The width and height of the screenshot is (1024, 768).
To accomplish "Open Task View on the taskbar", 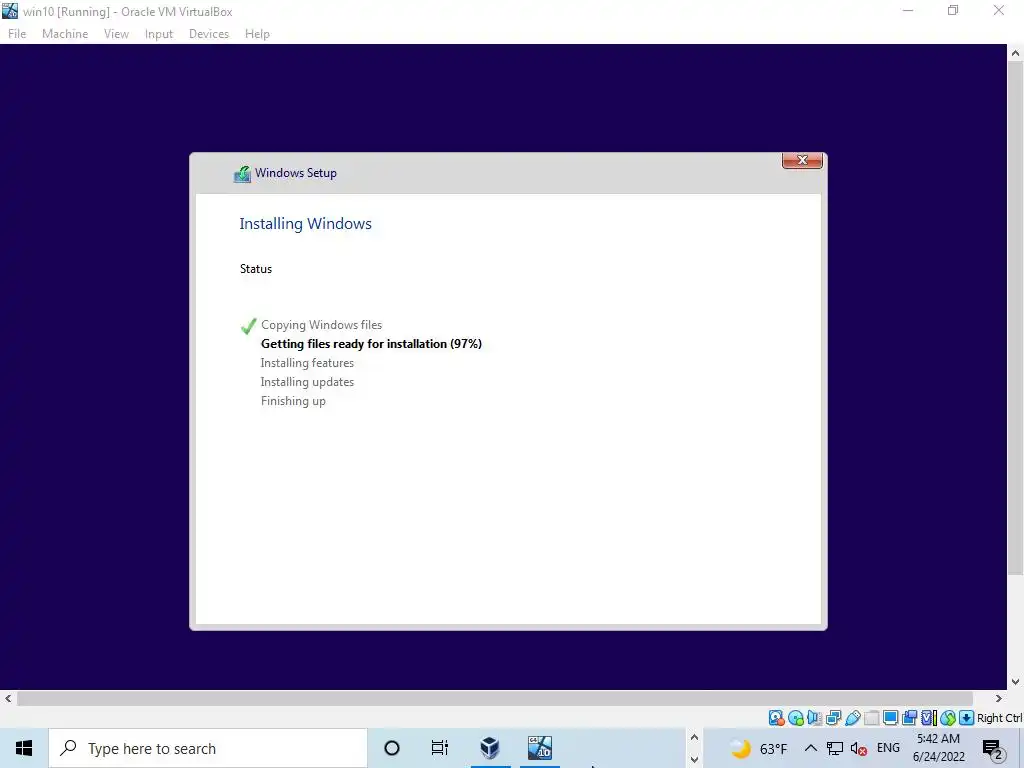I will pyautogui.click(x=440, y=748).
